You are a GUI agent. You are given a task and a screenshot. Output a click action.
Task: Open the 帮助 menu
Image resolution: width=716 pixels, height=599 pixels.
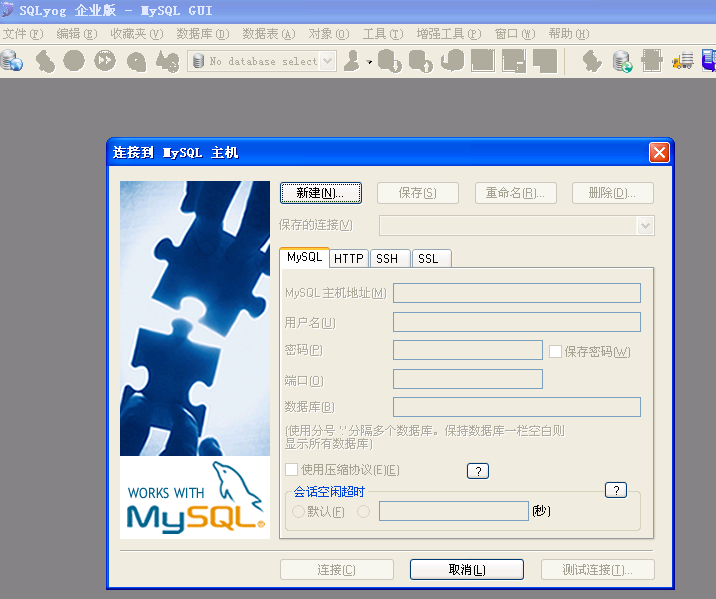tap(569, 34)
